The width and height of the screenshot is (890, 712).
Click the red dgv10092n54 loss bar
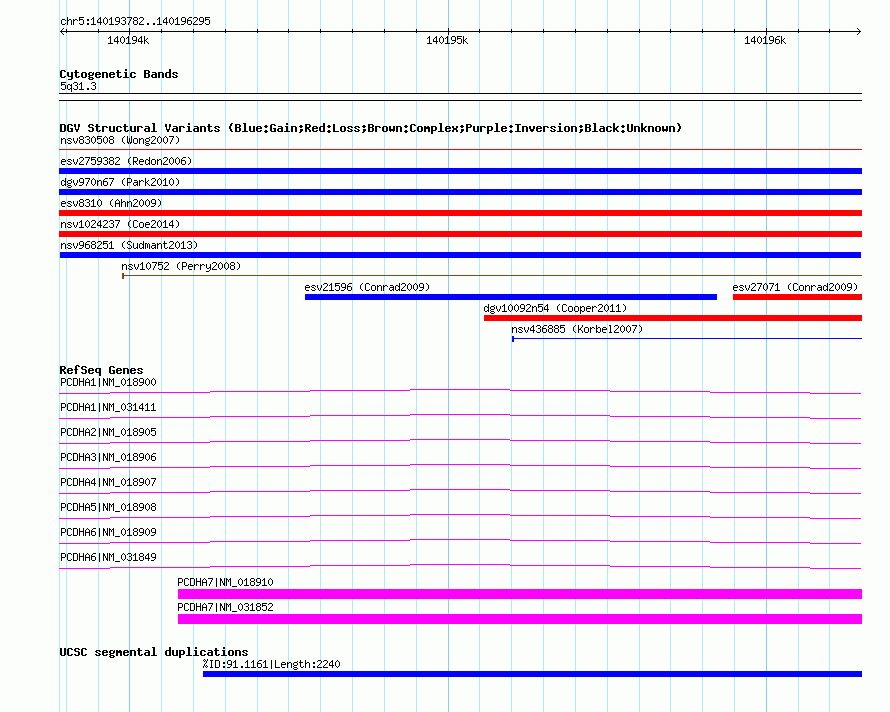point(673,318)
